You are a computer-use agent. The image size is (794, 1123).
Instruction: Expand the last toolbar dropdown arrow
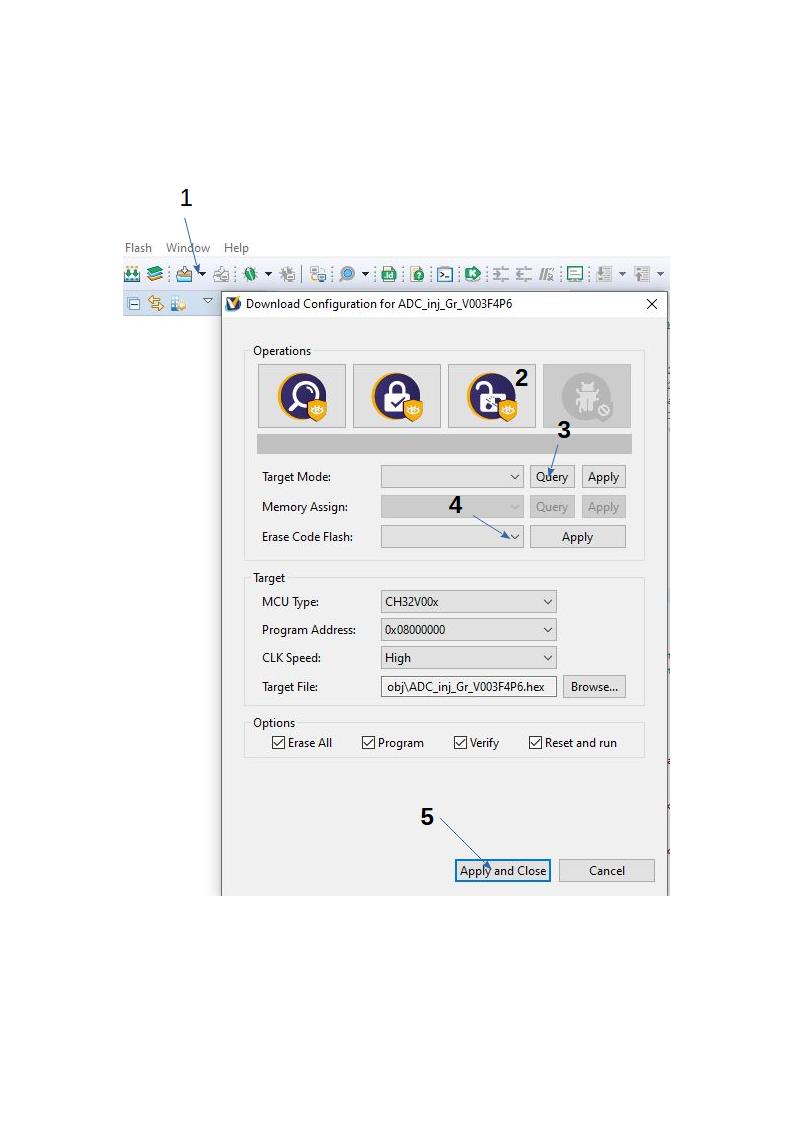[660, 274]
